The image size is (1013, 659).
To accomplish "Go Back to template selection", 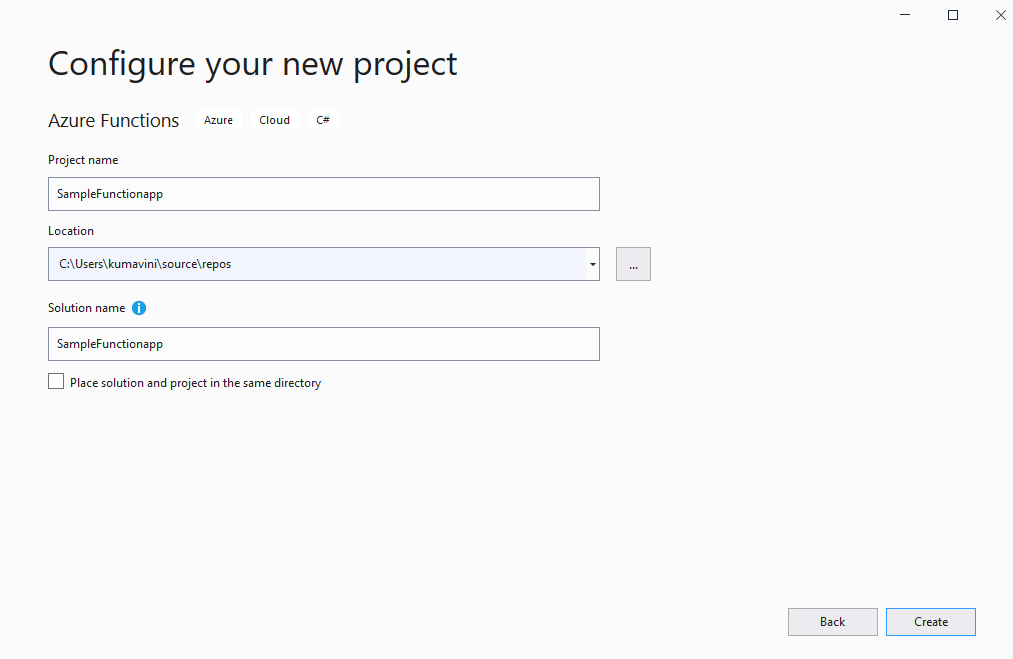I will pos(832,621).
